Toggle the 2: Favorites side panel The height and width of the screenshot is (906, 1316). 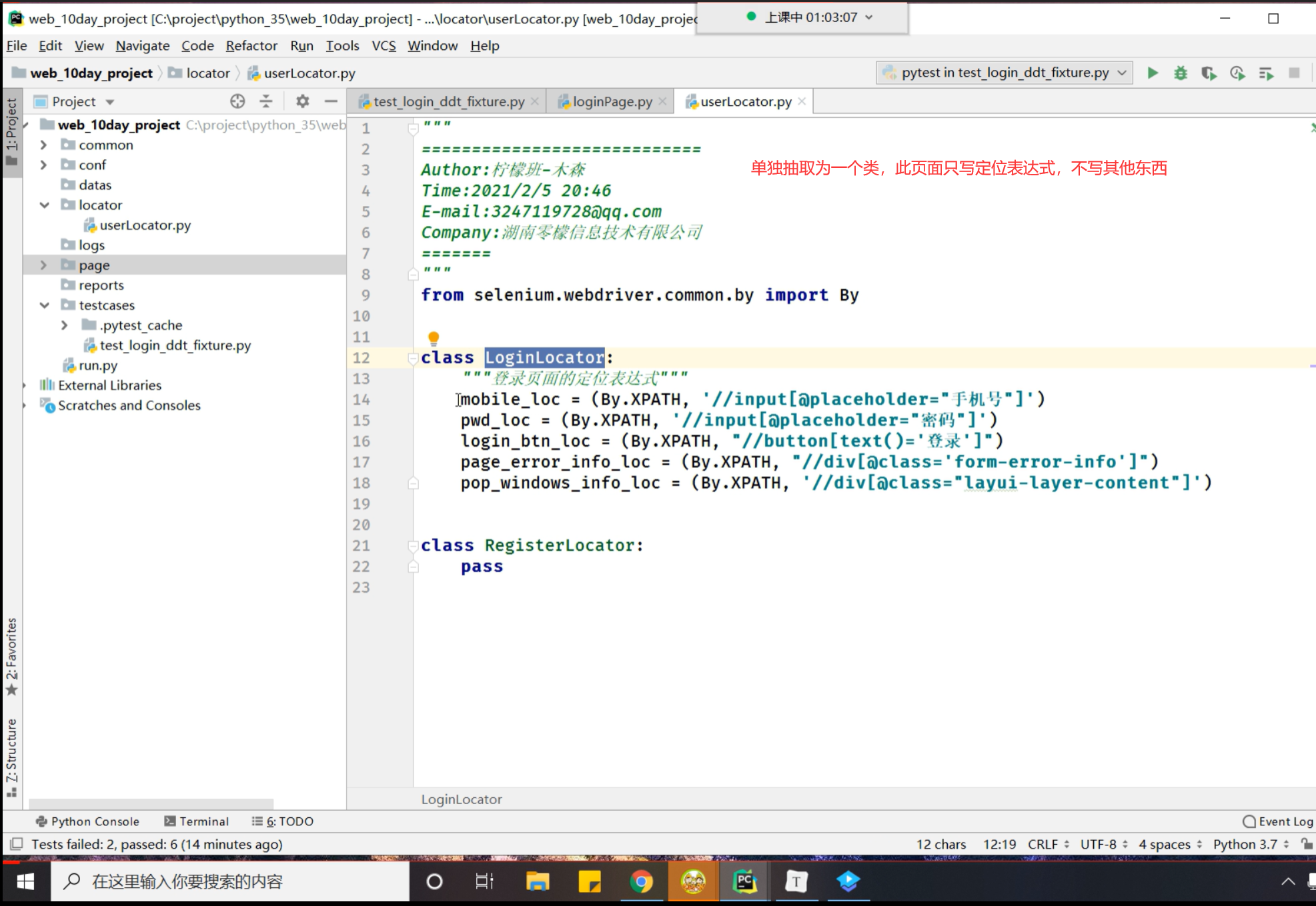point(11,655)
